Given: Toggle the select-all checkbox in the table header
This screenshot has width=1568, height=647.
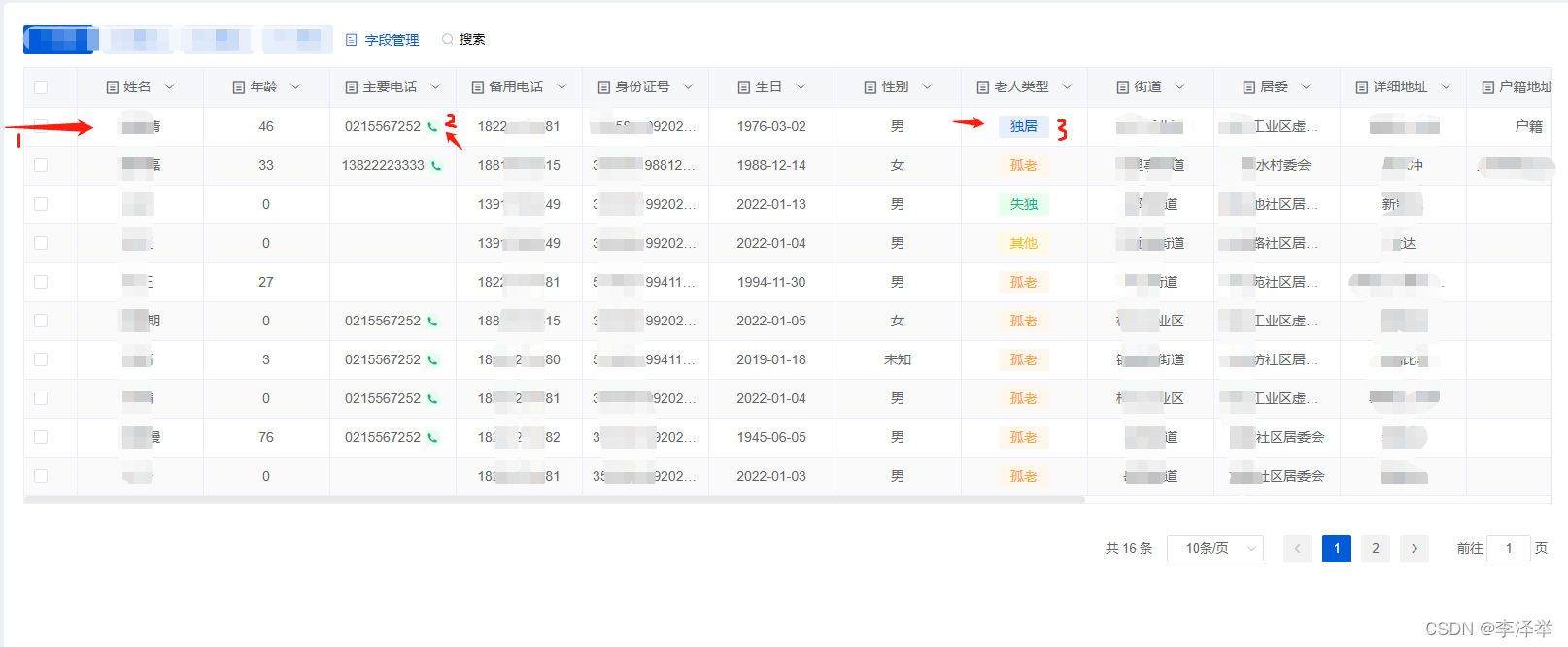Looking at the screenshot, I should click(x=41, y=87).
